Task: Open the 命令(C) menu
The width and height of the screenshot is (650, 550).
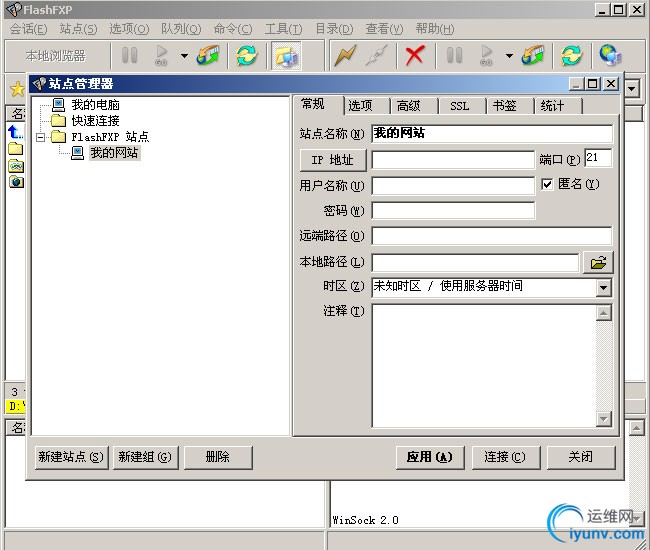Action: tap(233, 29)
